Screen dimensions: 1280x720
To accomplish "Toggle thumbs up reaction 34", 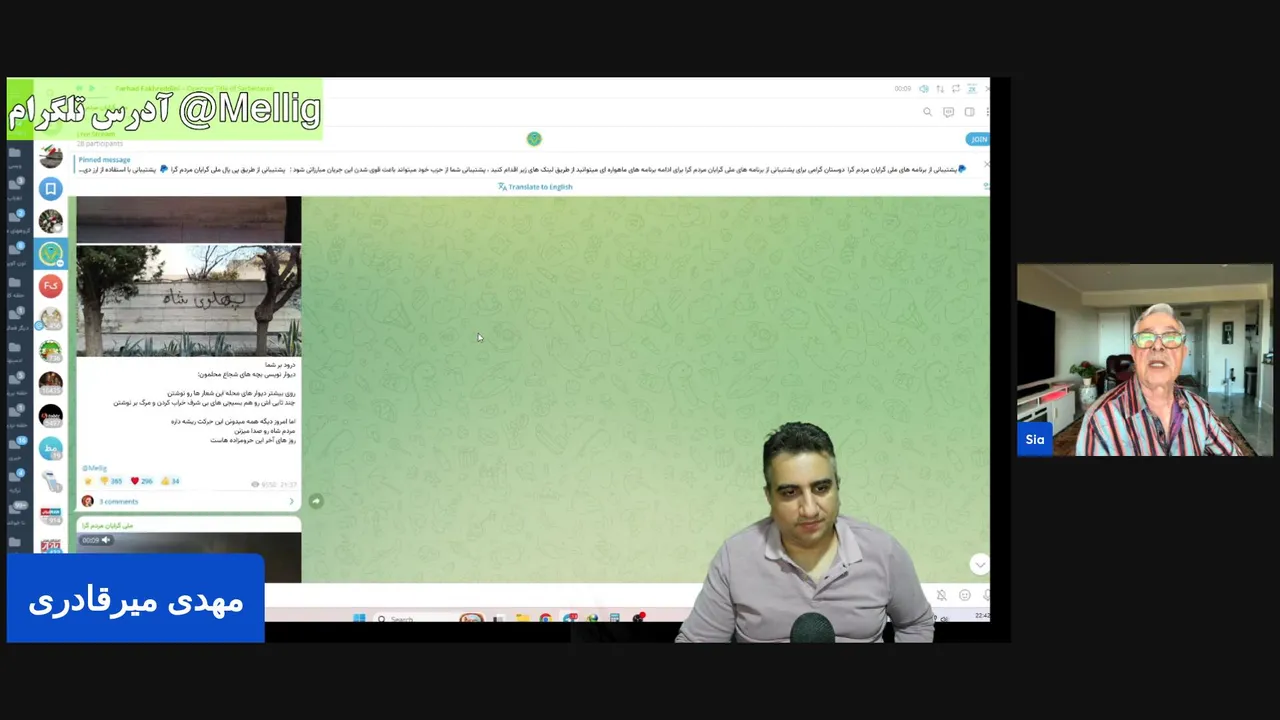I will tap(170, 481).
